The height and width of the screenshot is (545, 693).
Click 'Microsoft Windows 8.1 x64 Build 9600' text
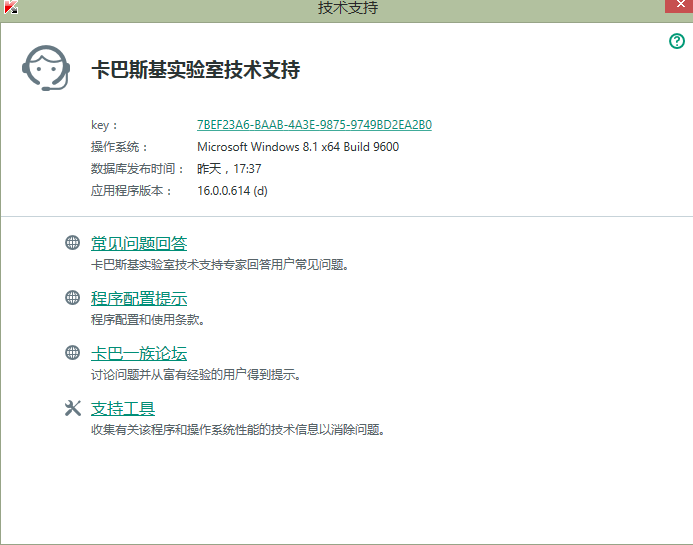[298, 147]
